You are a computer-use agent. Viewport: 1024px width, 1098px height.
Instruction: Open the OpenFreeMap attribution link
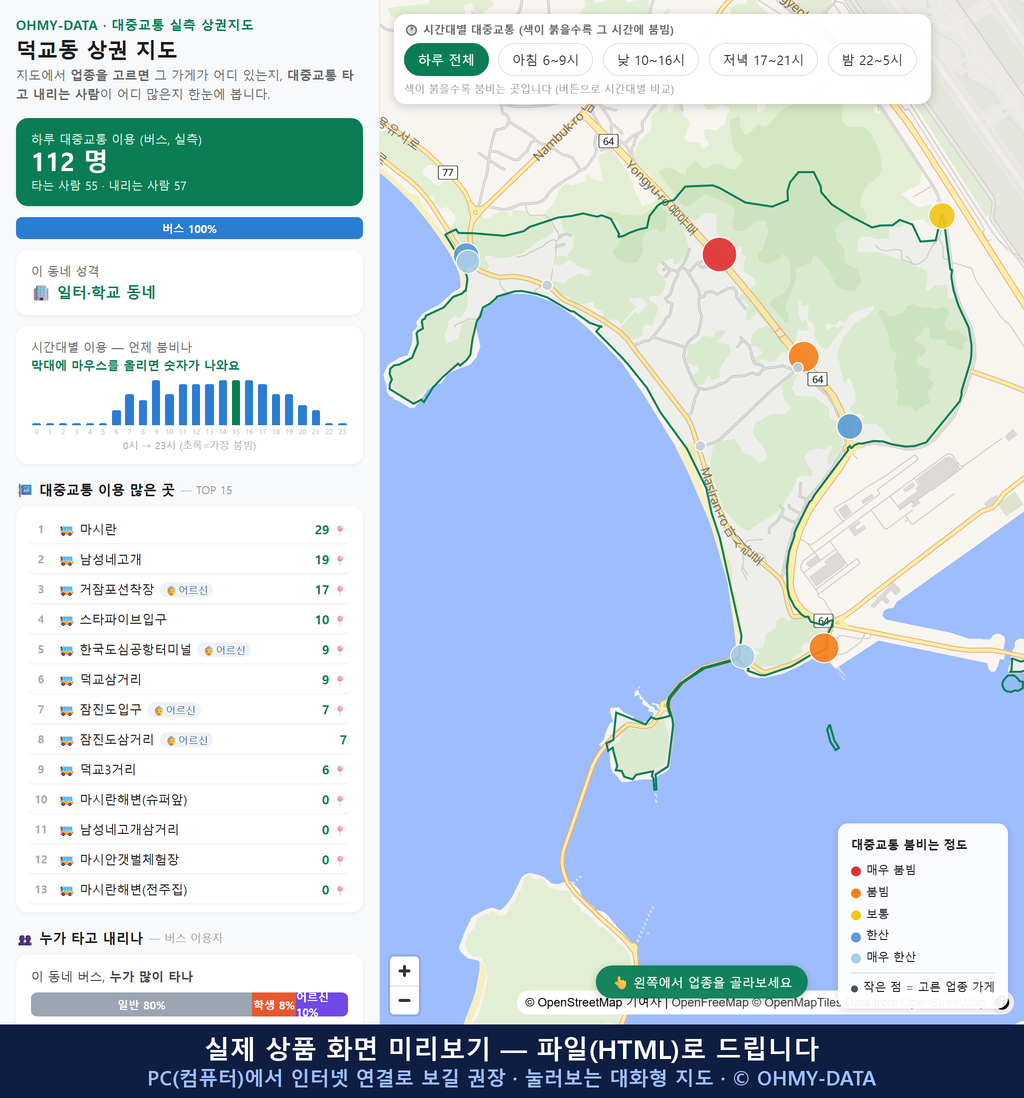[x=710, y=1002]
